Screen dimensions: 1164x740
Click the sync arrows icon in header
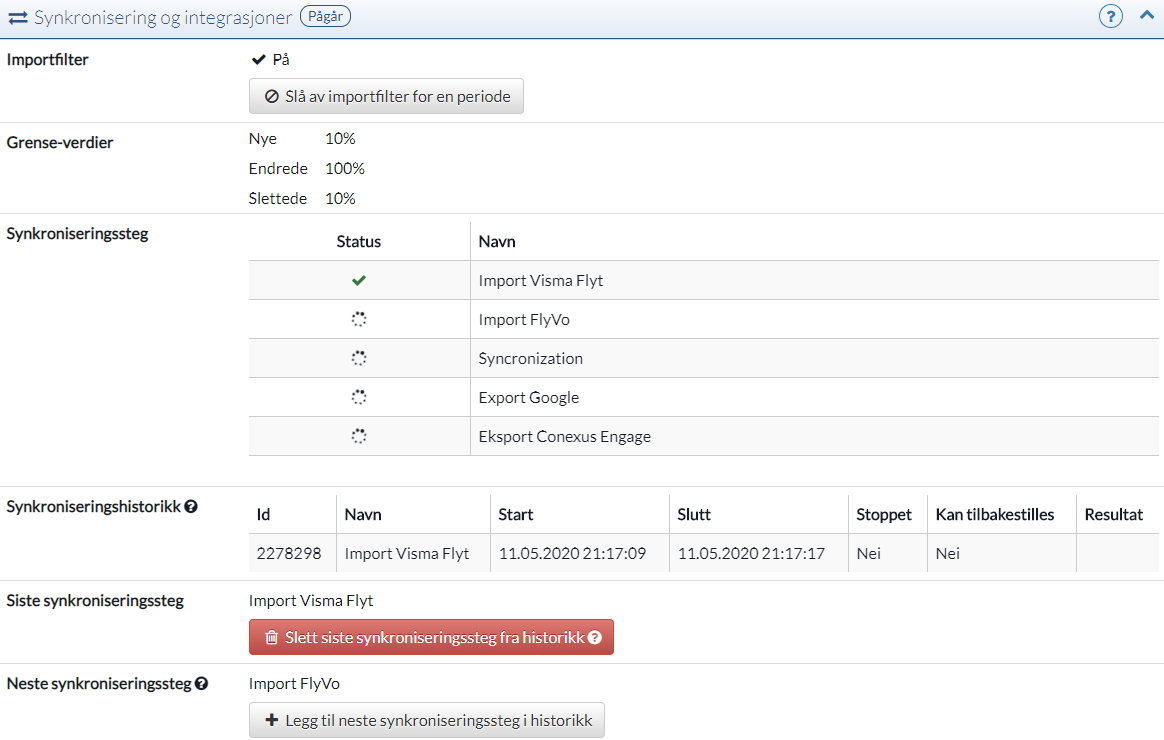coord(18,18)
